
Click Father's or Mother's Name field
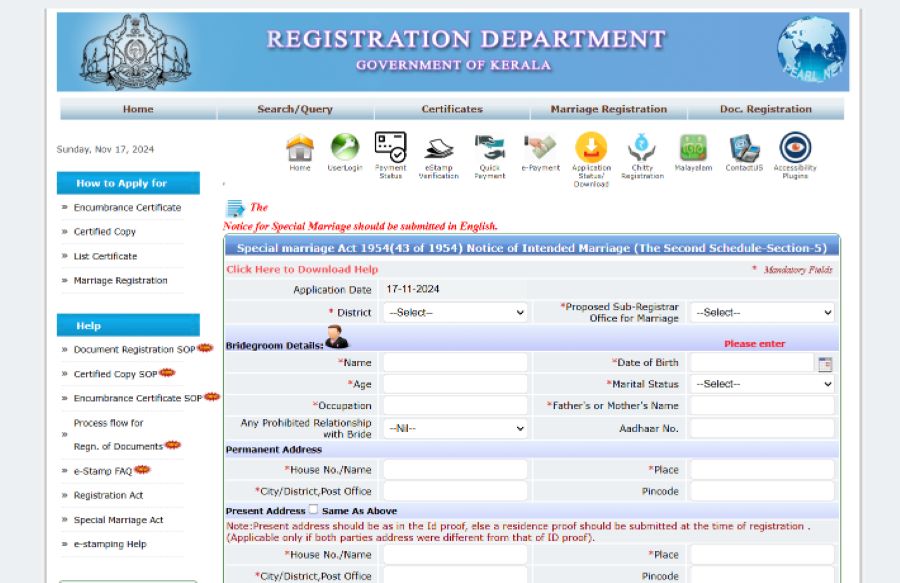(762, 406)
